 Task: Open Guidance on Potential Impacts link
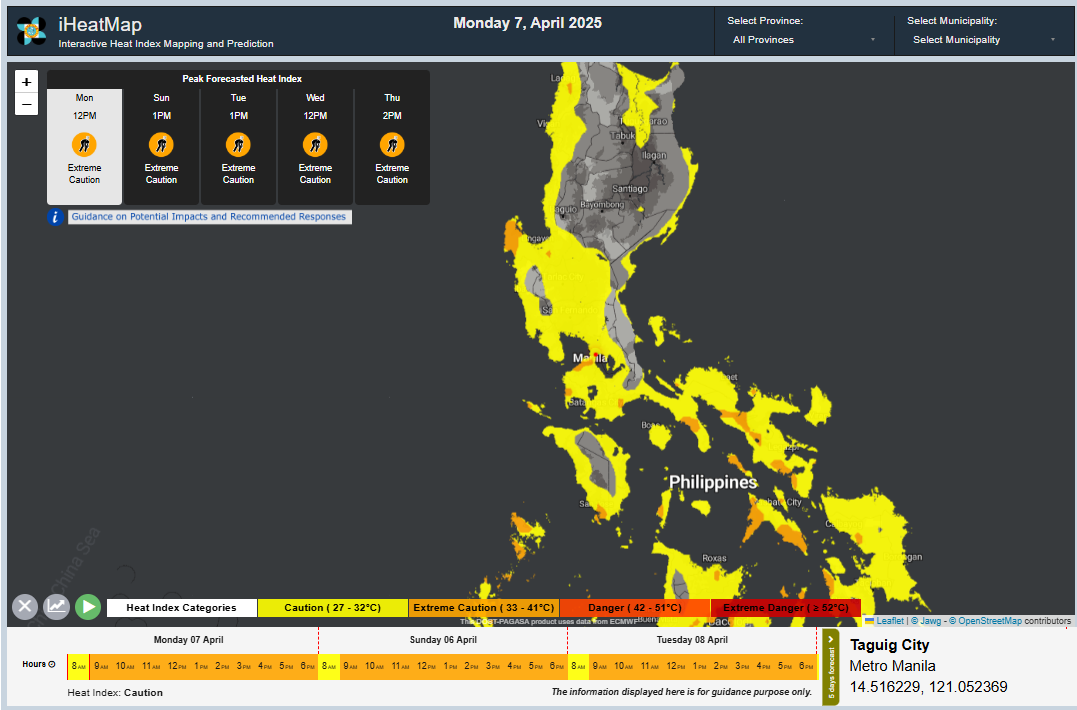coord(210,217)
